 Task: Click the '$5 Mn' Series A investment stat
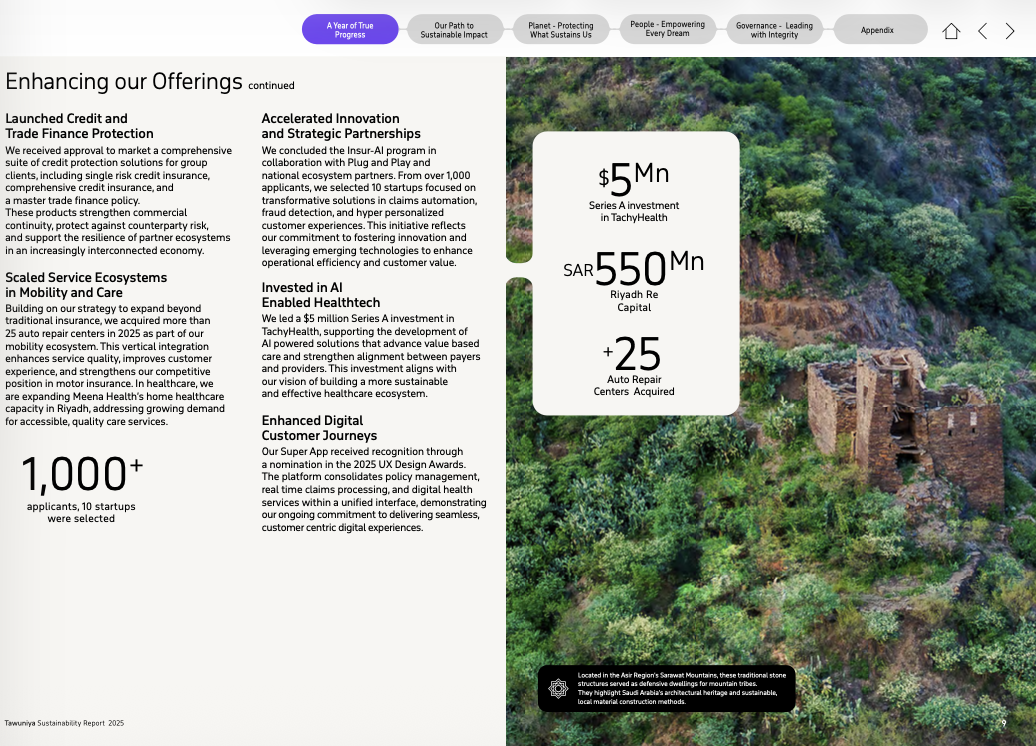pyautogui.click(x=634, y=192)
